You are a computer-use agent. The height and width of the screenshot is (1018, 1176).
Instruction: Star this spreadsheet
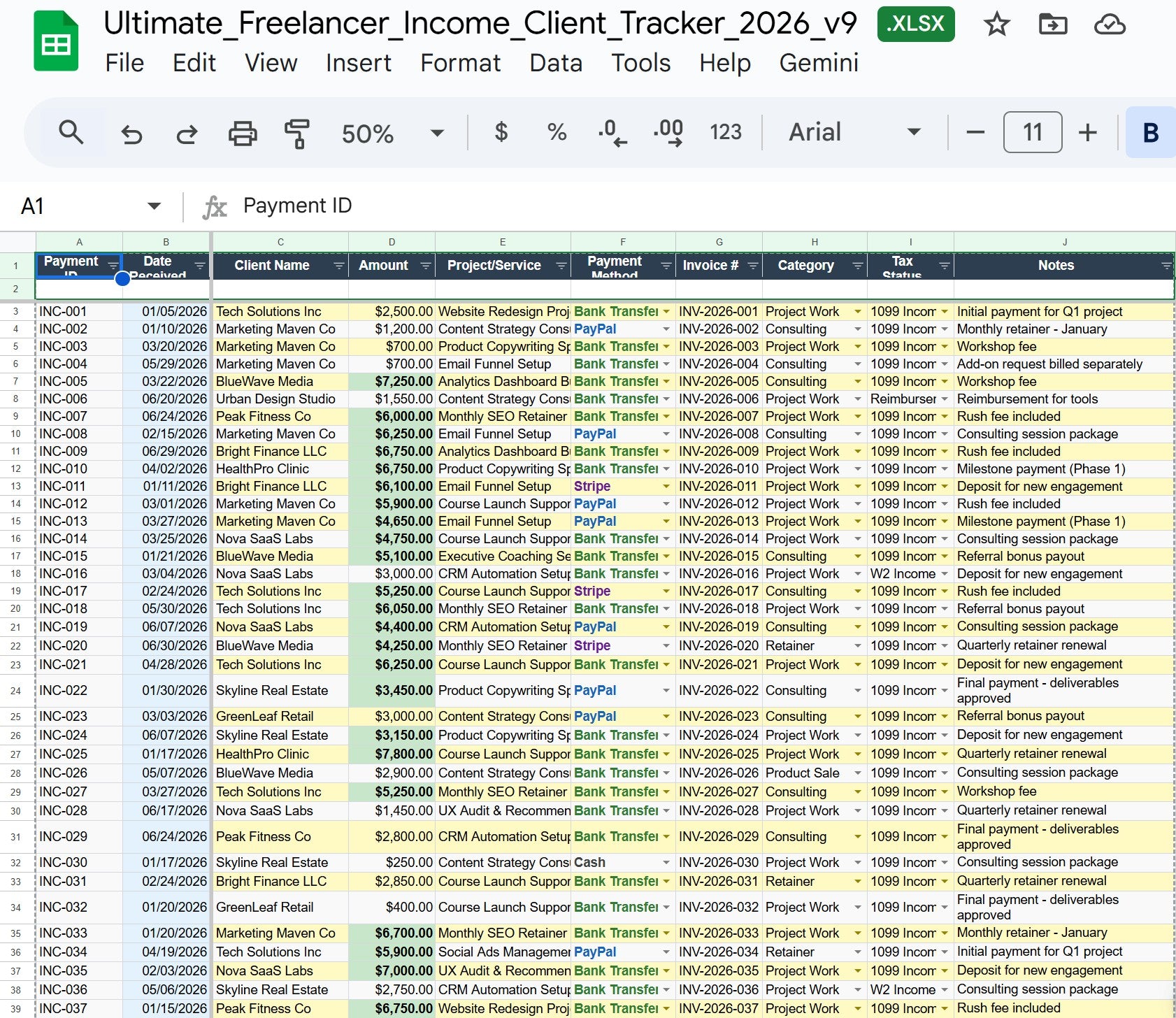(997, 24)
